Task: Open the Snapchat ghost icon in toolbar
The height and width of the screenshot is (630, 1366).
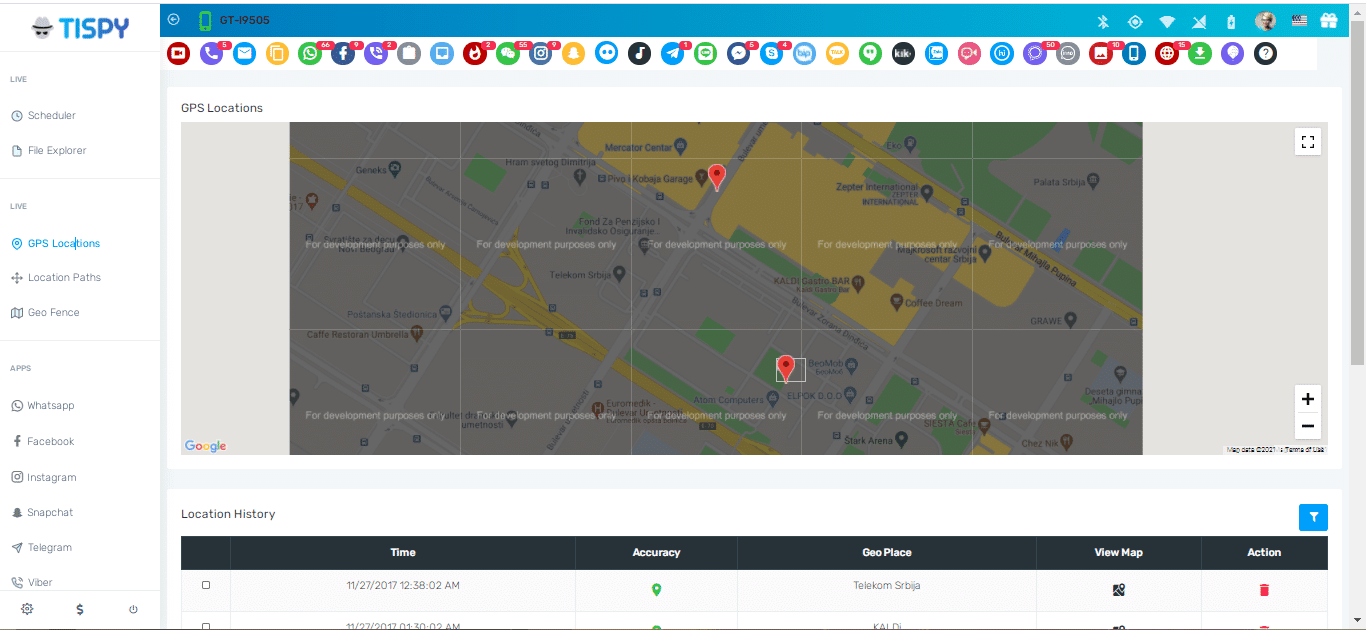Action: coord(573,54)
